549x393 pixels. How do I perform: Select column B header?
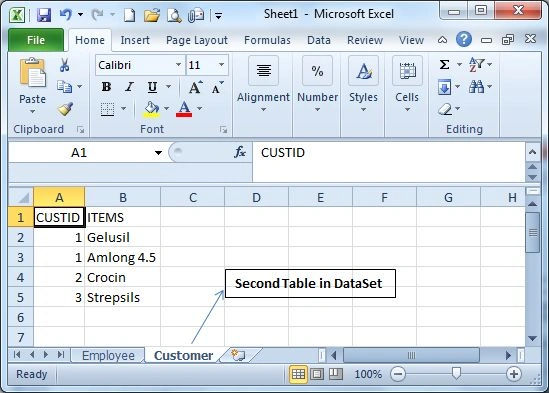(x=123, y=197)
